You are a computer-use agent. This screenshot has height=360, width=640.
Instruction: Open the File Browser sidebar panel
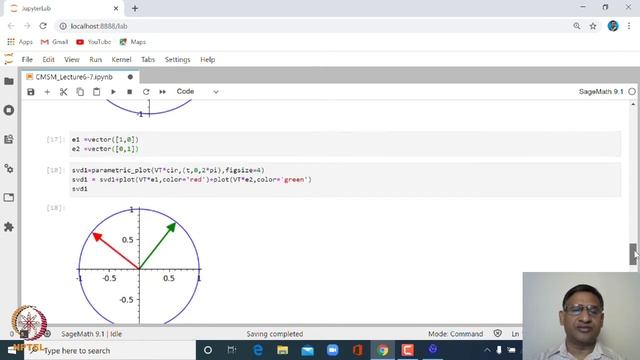(x=9, y=81)
